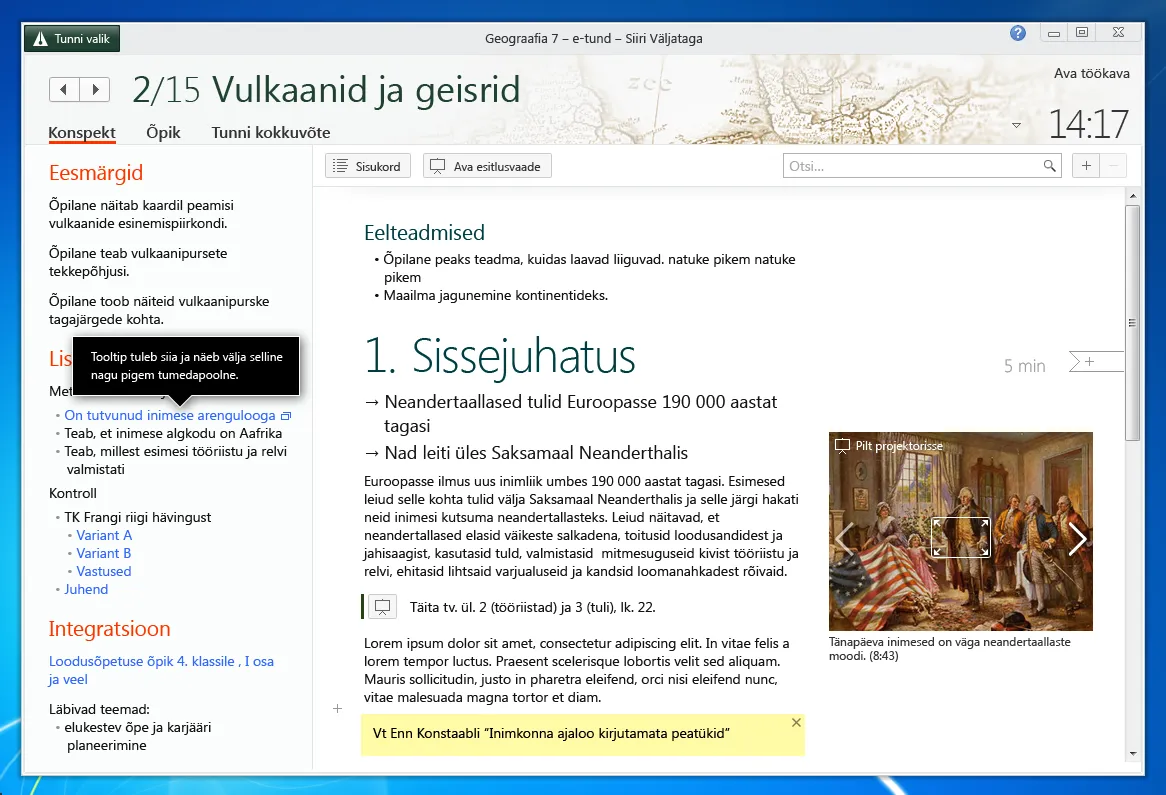Click the Läbivad teemad label

point(99,709)
